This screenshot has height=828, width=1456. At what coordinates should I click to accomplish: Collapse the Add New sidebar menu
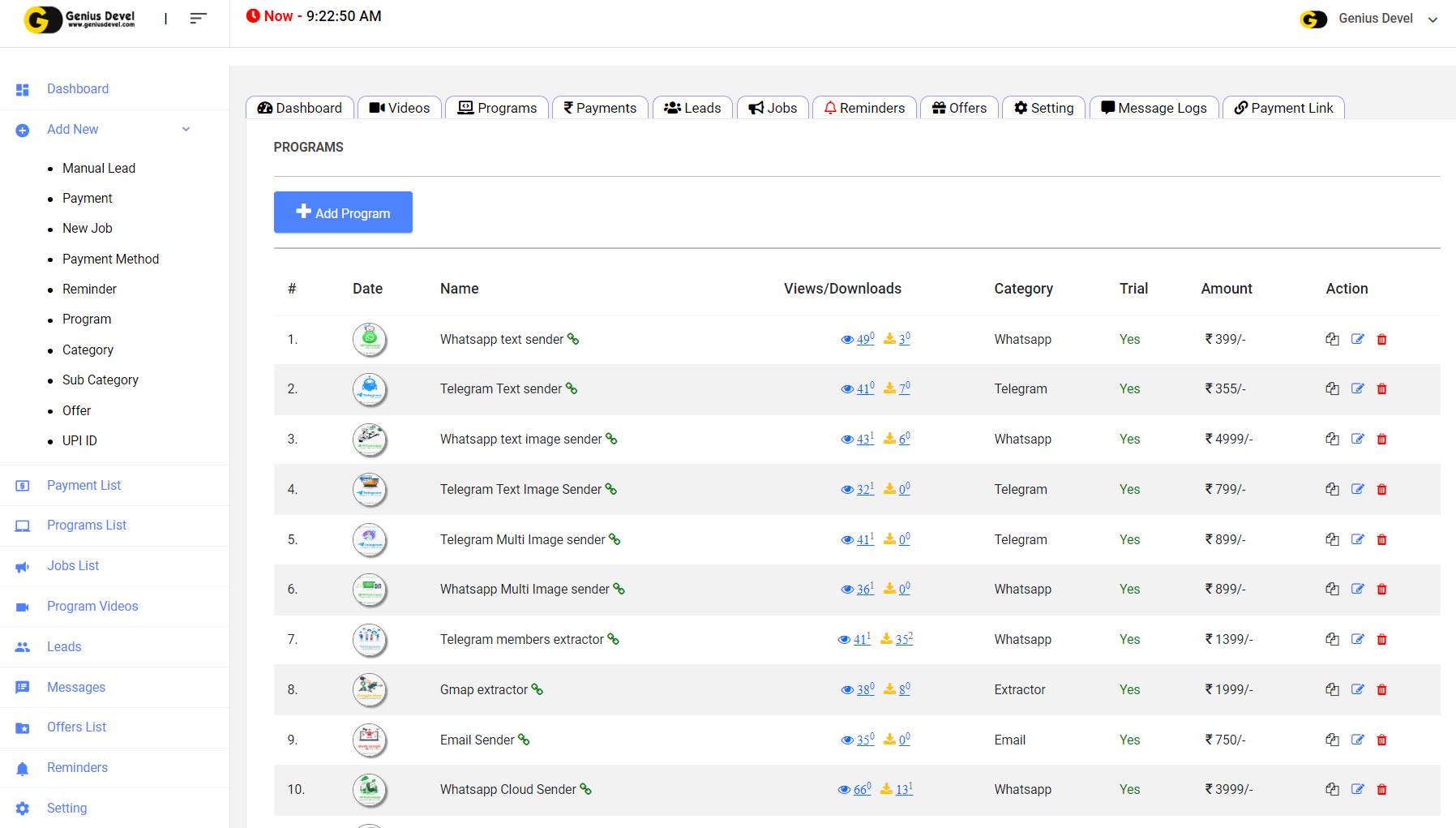click(x=186, y=130)
